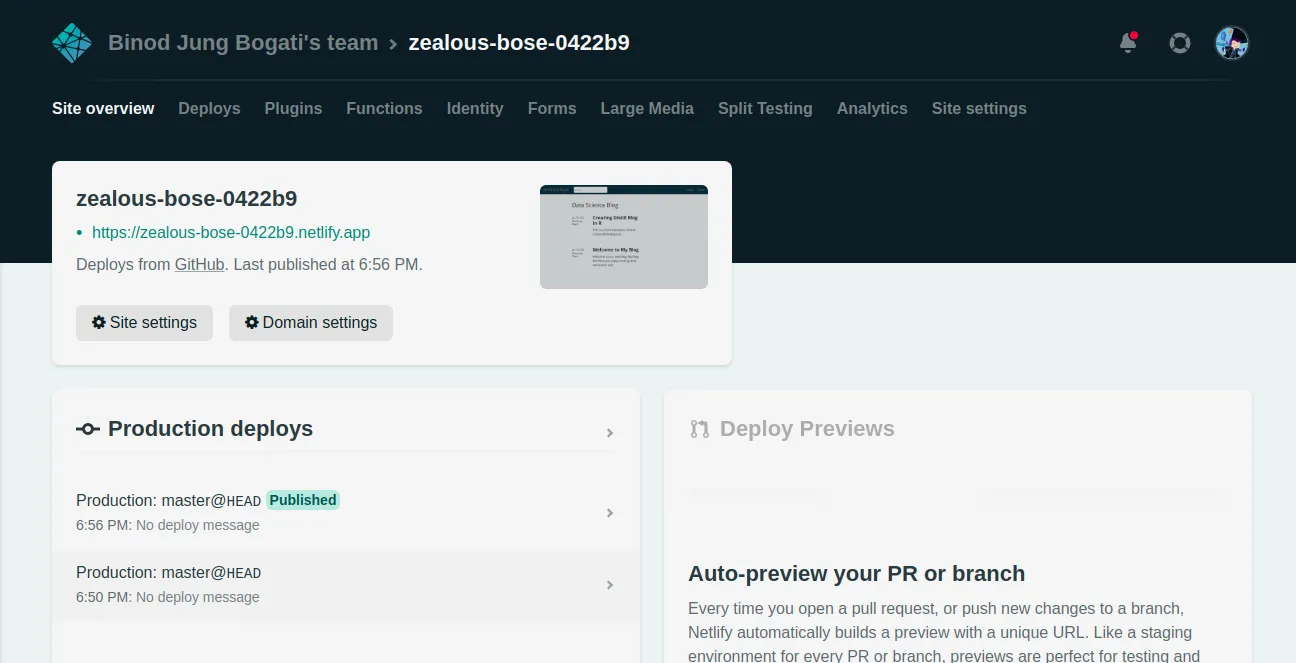Click the site preview thumbnail
The width and height of the screenshot is (1296, 663).
point(624,237)
